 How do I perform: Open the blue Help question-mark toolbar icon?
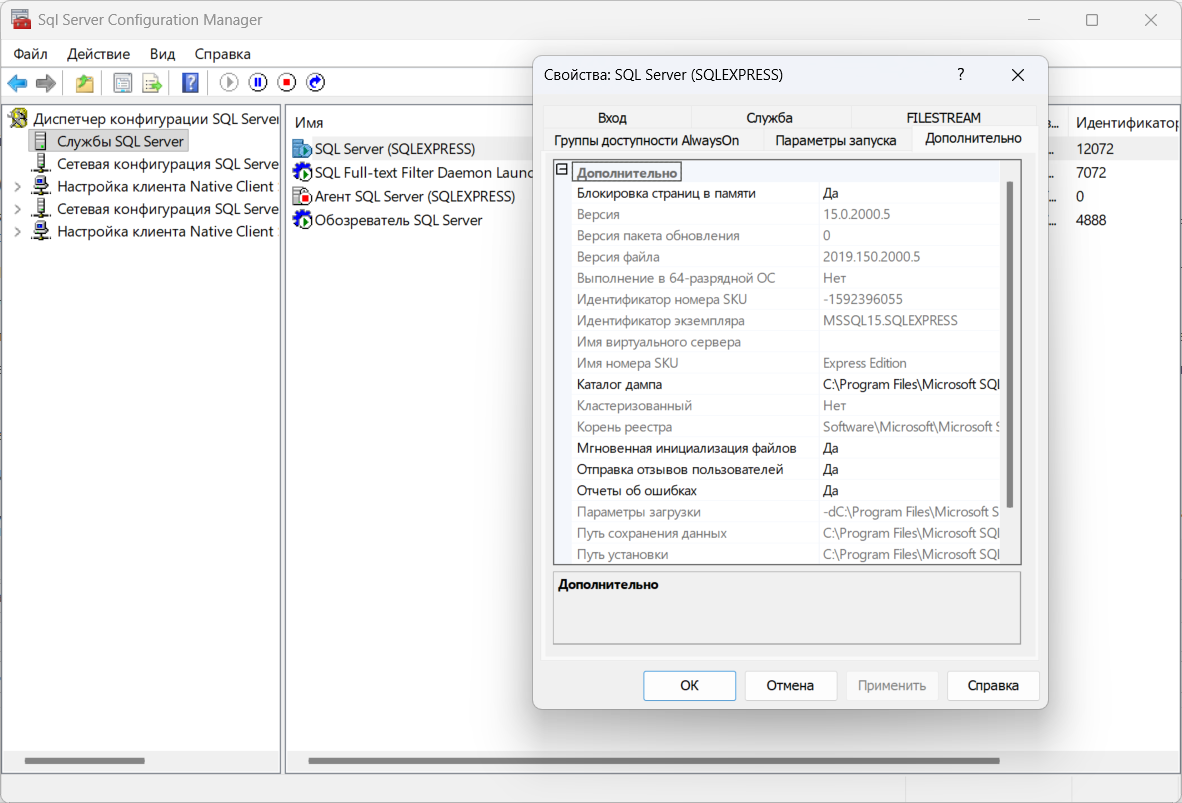point(190,83)
